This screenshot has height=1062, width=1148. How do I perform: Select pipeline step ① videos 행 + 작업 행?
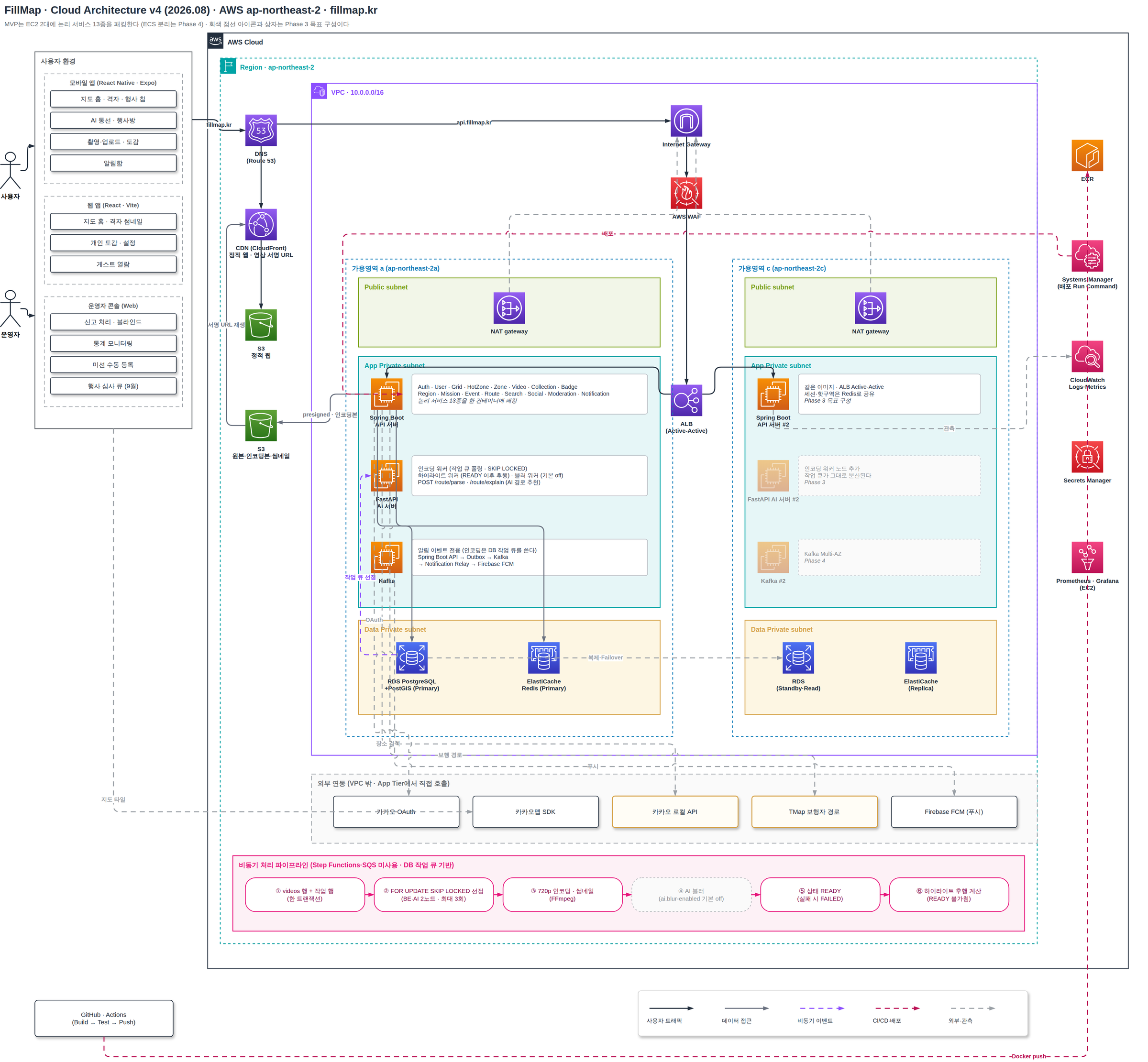point(305,894)
